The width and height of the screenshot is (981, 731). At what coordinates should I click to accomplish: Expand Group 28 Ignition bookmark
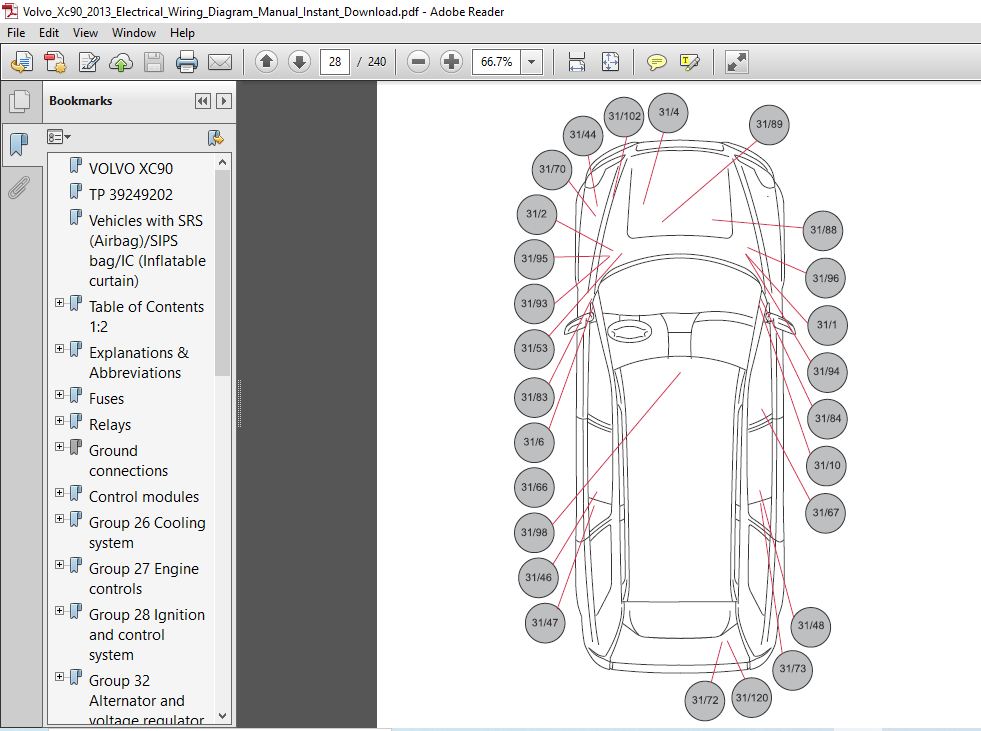tap(59, 611)
